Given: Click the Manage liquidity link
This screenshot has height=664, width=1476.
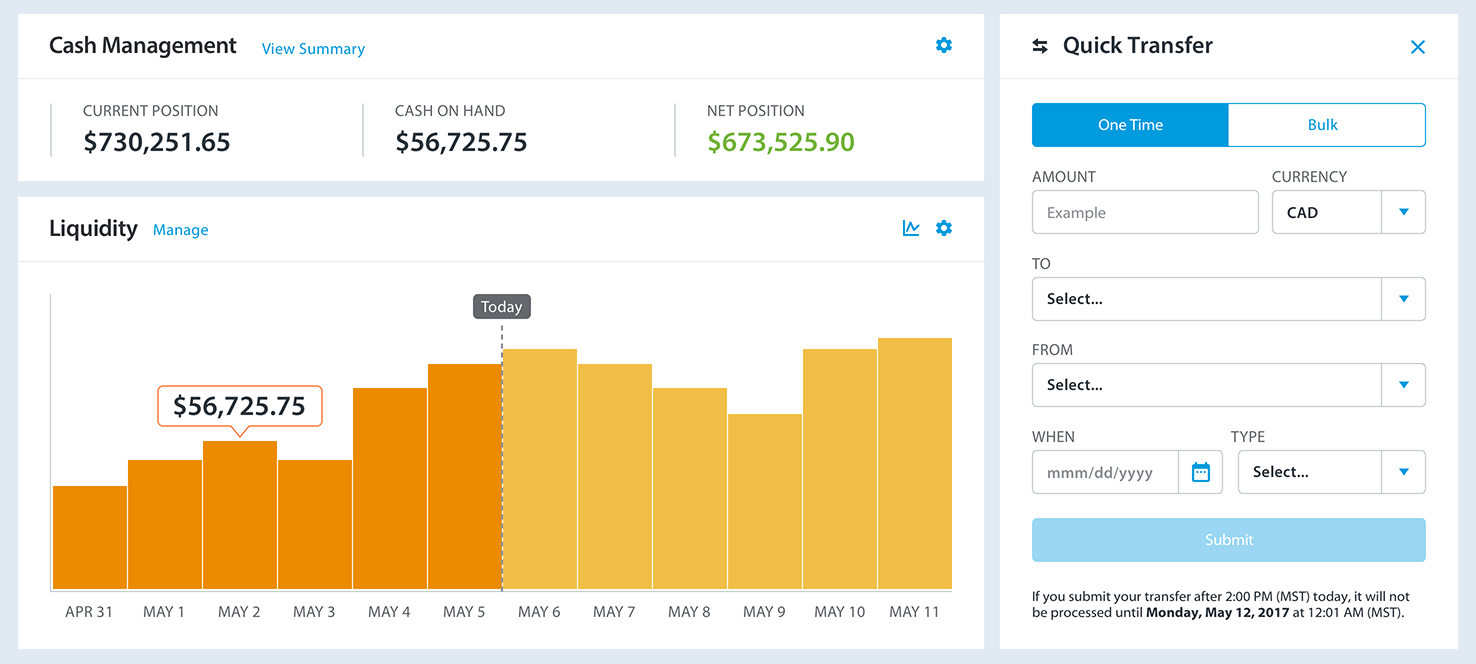Looking at the screenshot, I should coord(181,230).
